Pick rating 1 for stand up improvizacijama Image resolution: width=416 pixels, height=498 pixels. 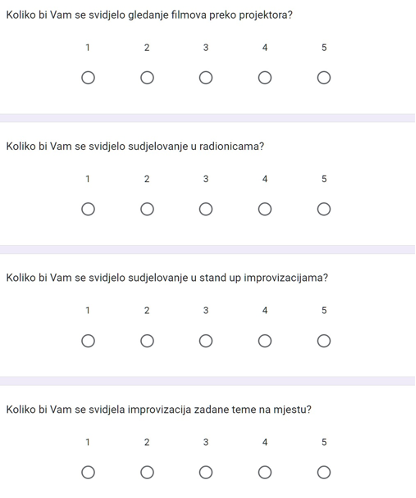click(88, 341)
